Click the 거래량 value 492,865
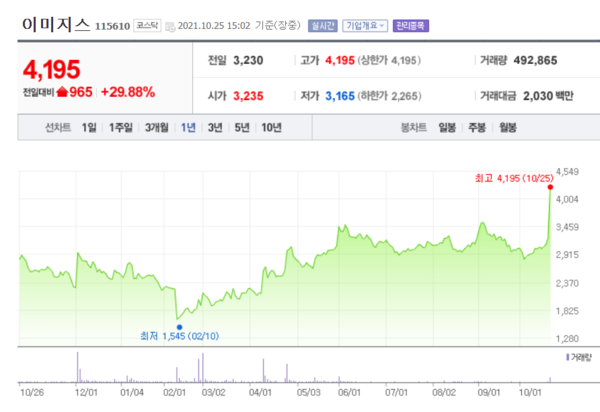The height and width of the screenshot is (412, 600). click(x=535, y=60)
